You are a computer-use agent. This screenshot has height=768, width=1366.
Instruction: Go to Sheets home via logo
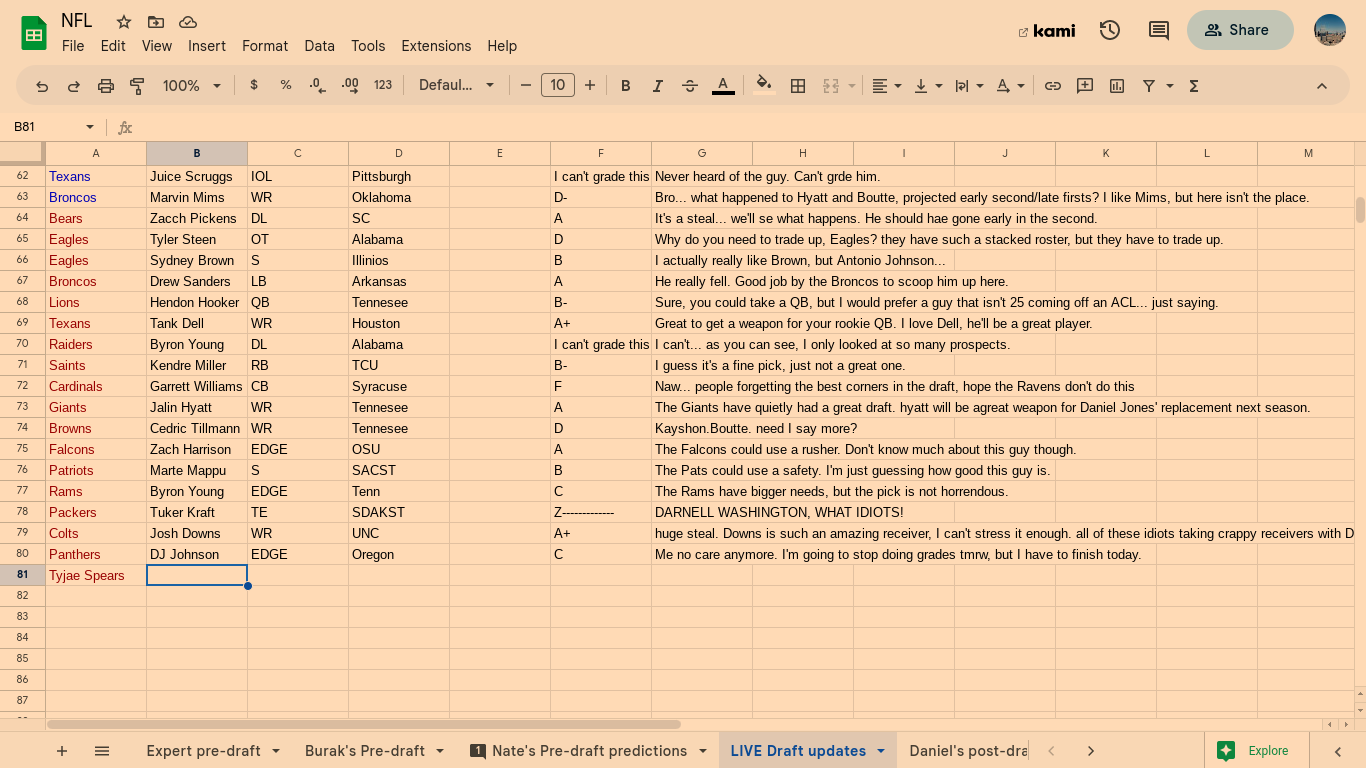click(x=34, y=34)
